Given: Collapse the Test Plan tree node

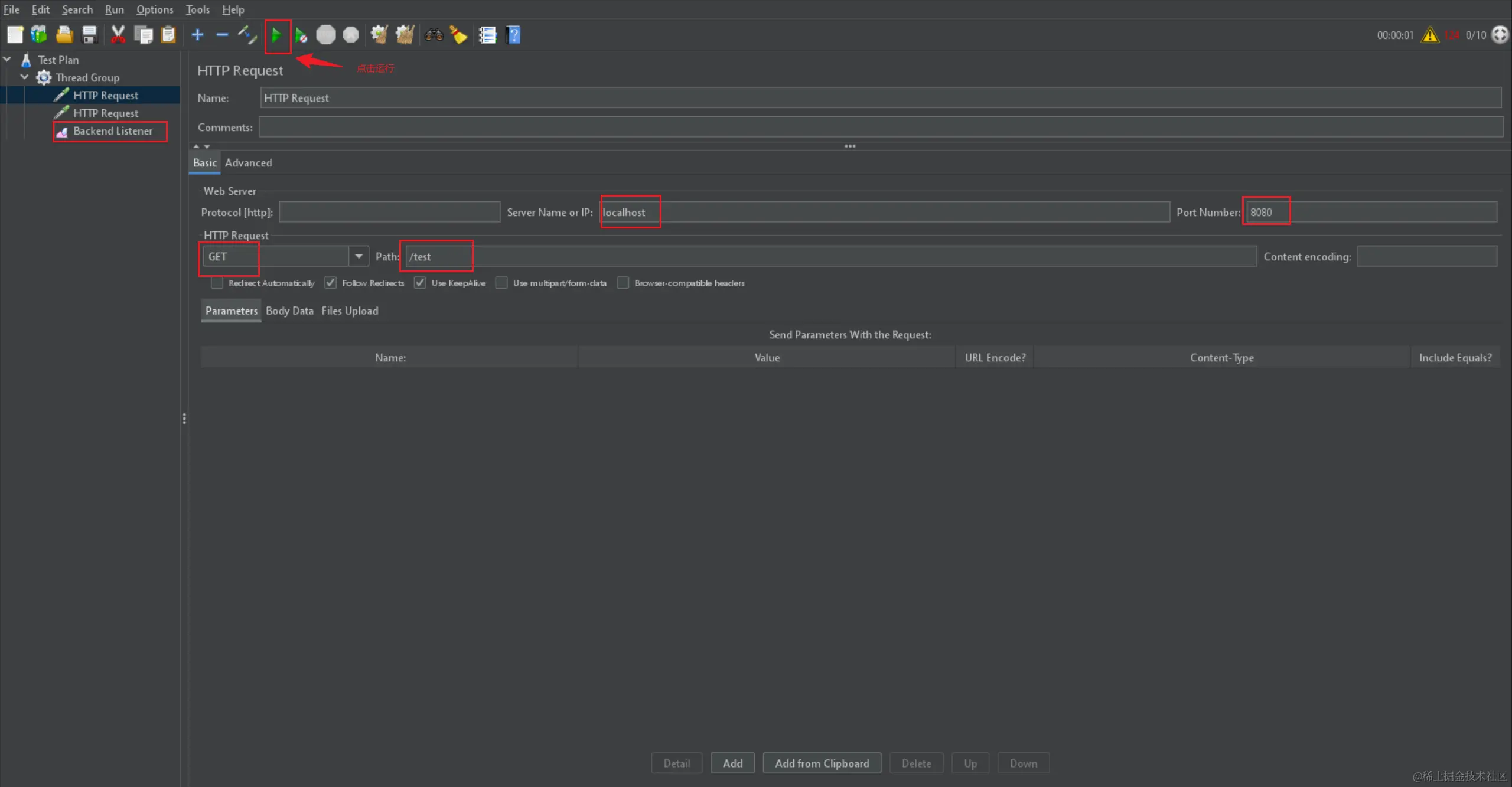Looking at the screenshot, I should pos(7,60).
